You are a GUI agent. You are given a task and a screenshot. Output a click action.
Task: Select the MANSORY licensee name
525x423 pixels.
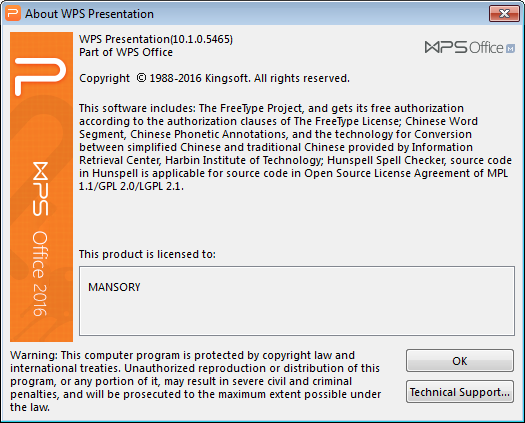tap(114, 287)
